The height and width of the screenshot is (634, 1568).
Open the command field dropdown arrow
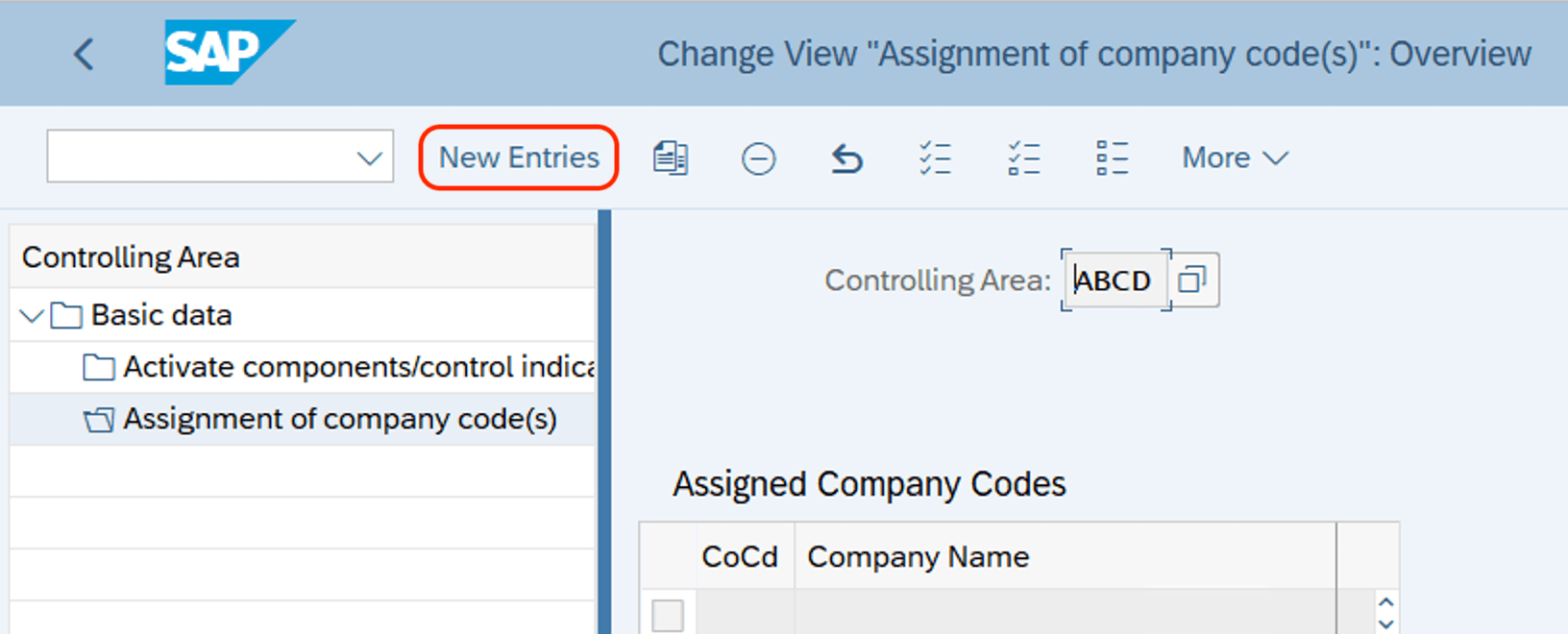click(368, 156)
